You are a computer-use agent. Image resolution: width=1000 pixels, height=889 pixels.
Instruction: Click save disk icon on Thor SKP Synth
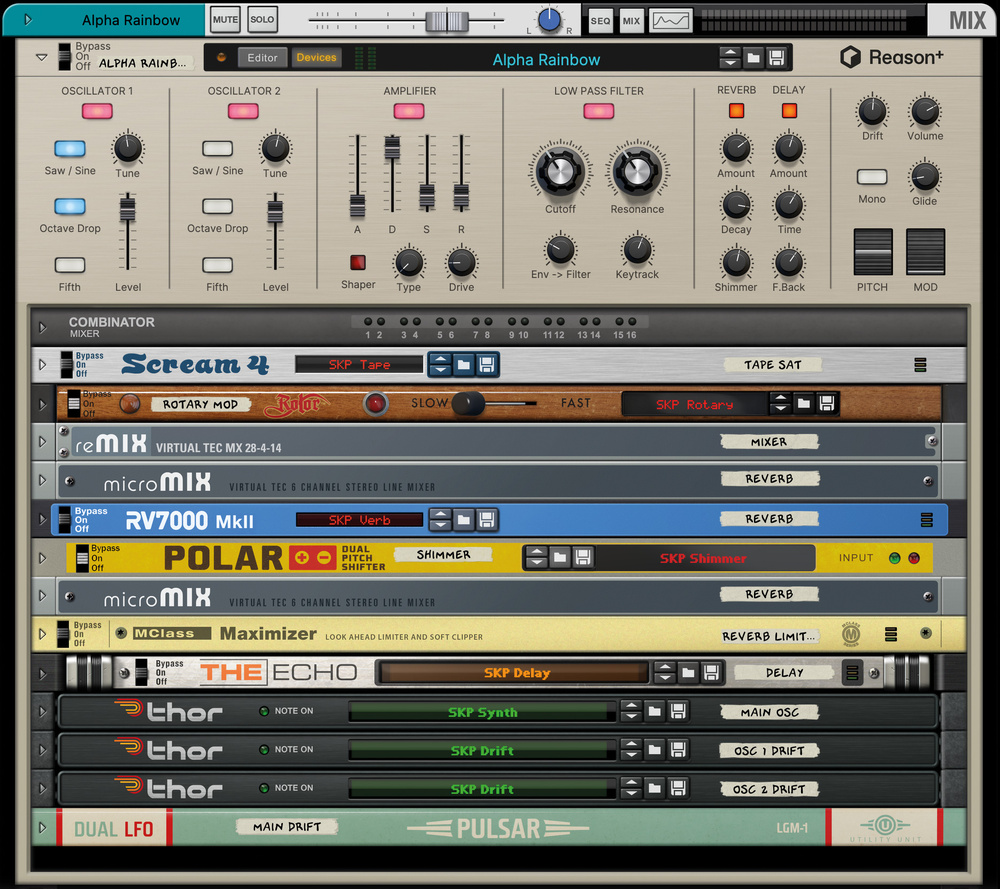pyautogui.click(x=678, y=711)
